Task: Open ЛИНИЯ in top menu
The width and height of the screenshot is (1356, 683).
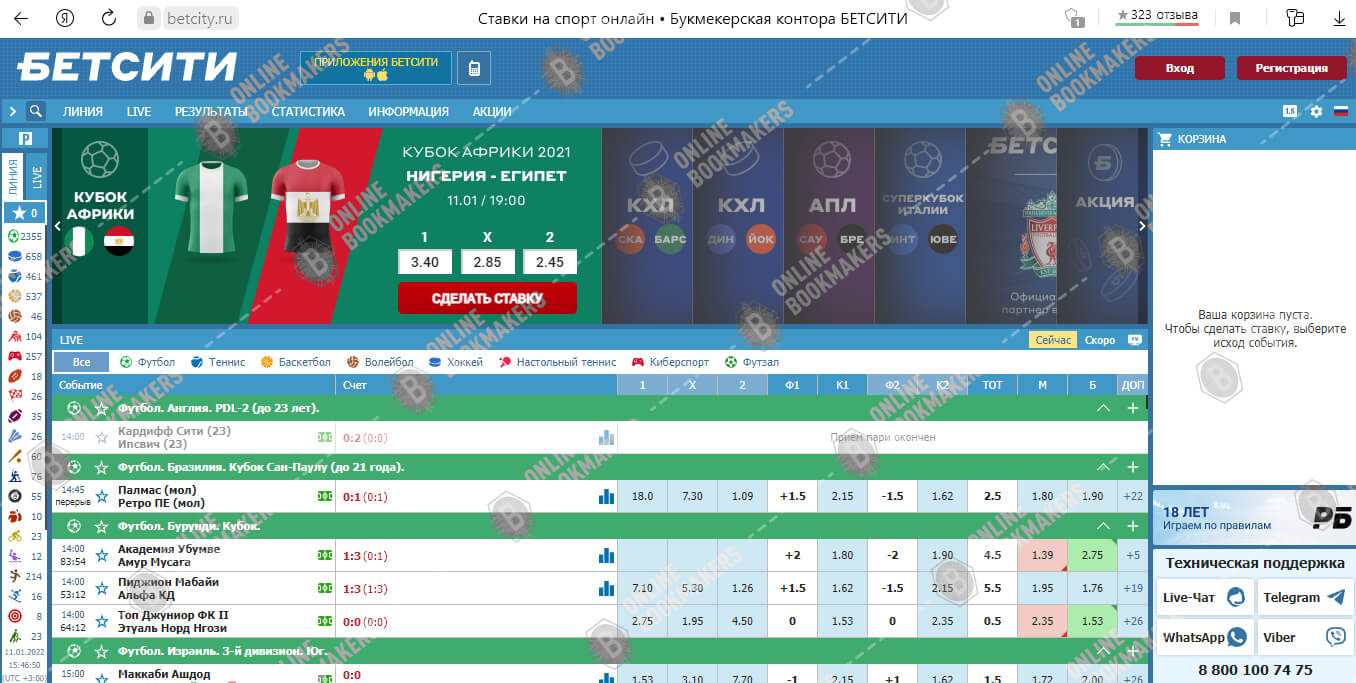Action: (x=83, y=112)
